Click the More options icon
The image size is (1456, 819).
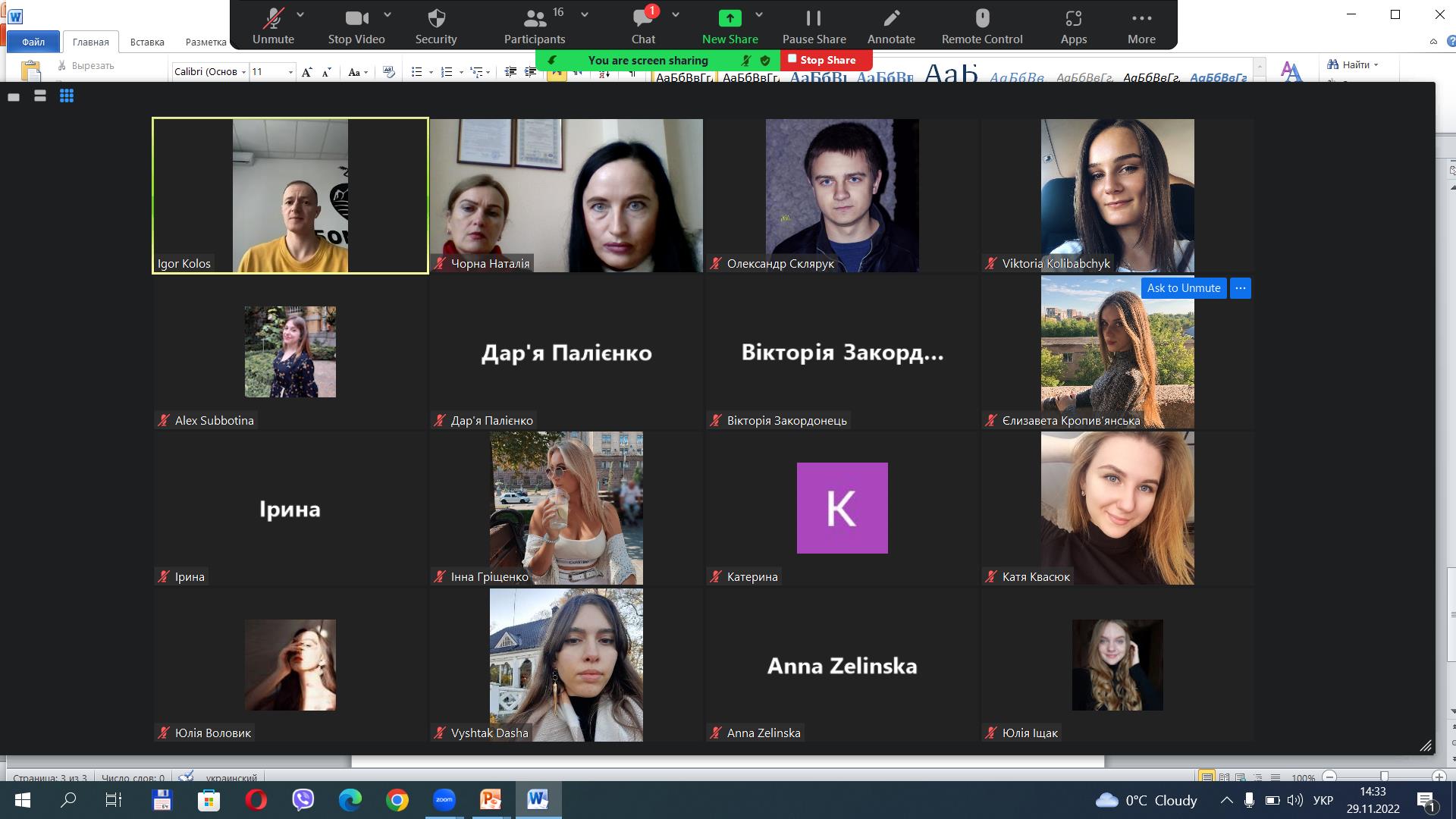[x=1141, y=18]
